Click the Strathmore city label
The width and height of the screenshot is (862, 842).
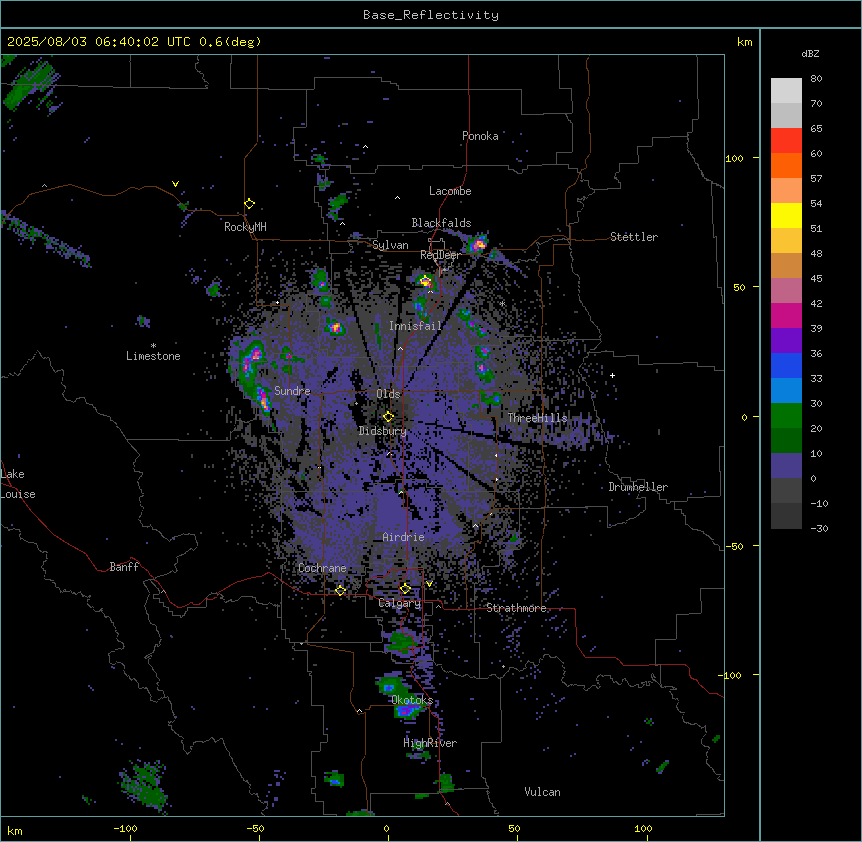pyautogui.click(x=516, y=608)
